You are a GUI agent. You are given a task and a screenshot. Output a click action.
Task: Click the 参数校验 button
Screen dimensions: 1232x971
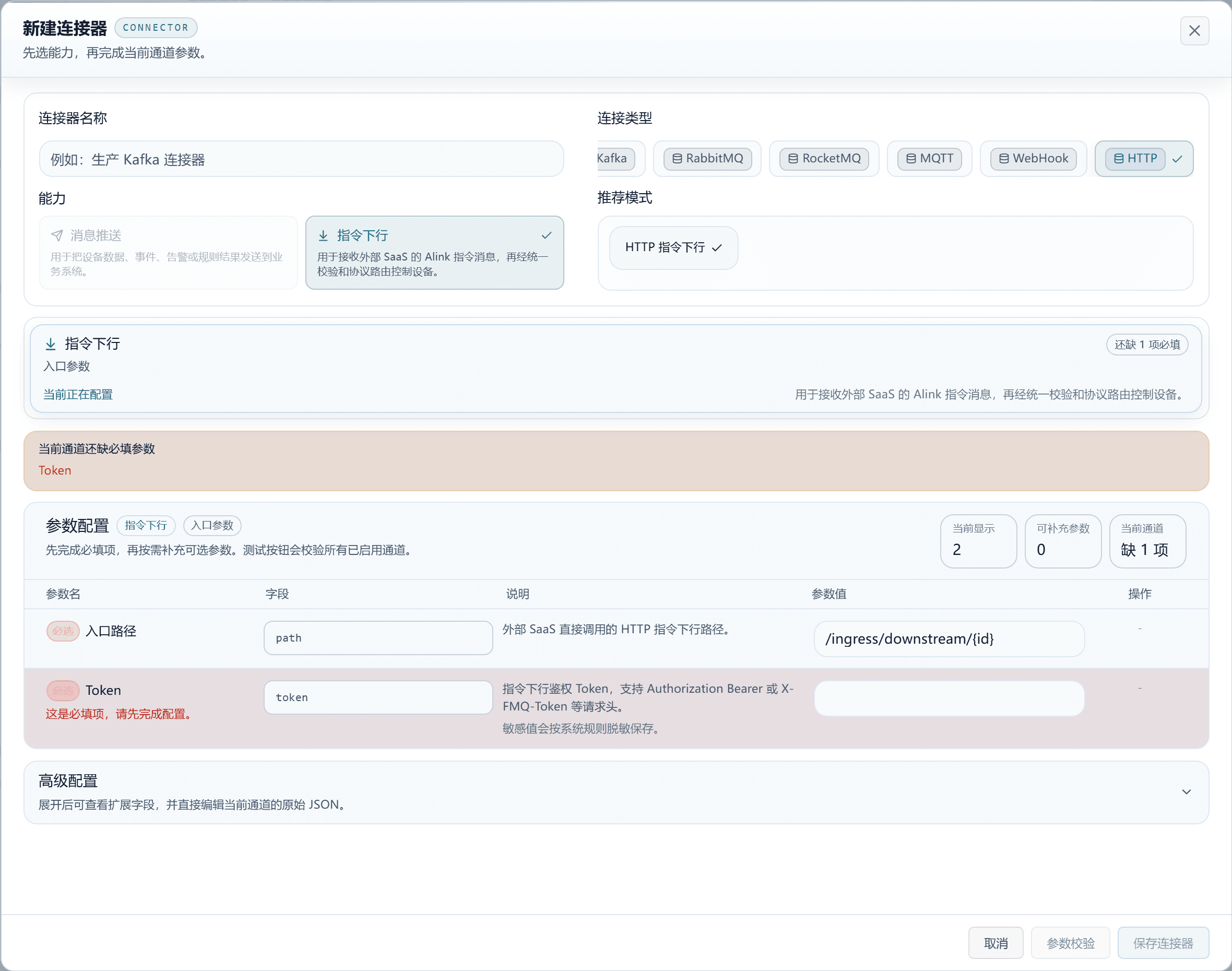tap(1071, 943)
